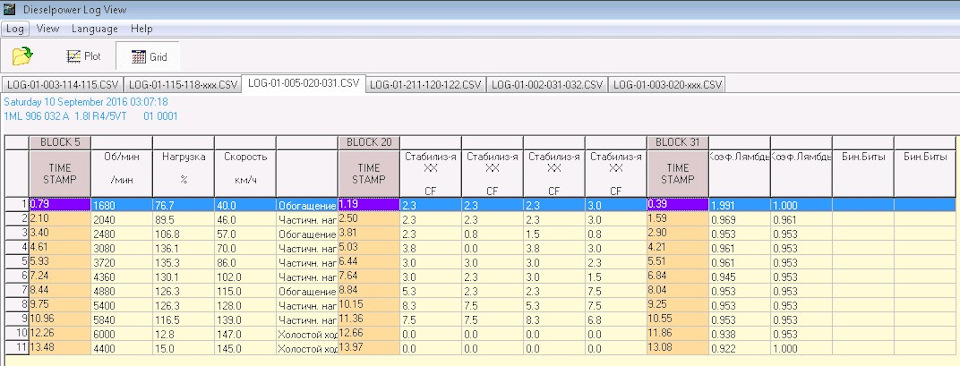This screenshot has width=960, height=366.
Task: Click speed cell 115.0
Action: click(246, 291)
